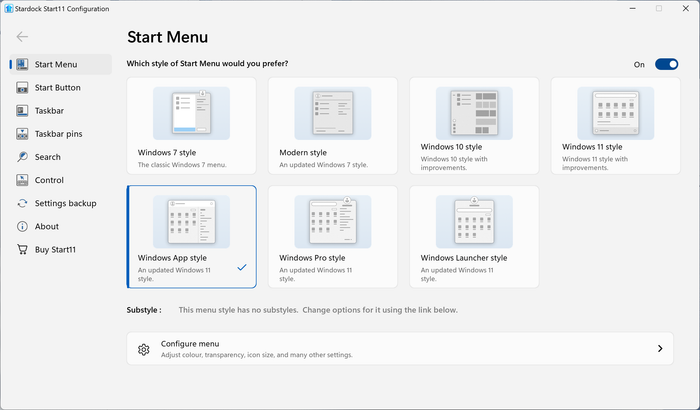
Task: Click the Taskbar sidebar icon
Action: coord(22,111)
